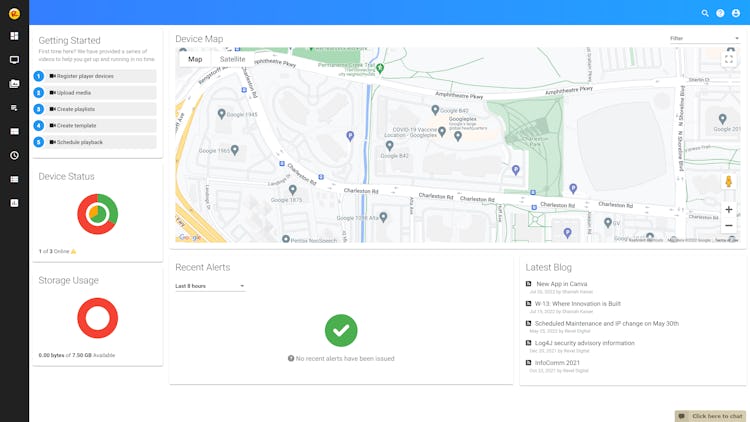
Task: Click the Click here to chat button
Action: pyautogui.click(x=710, y=416)
